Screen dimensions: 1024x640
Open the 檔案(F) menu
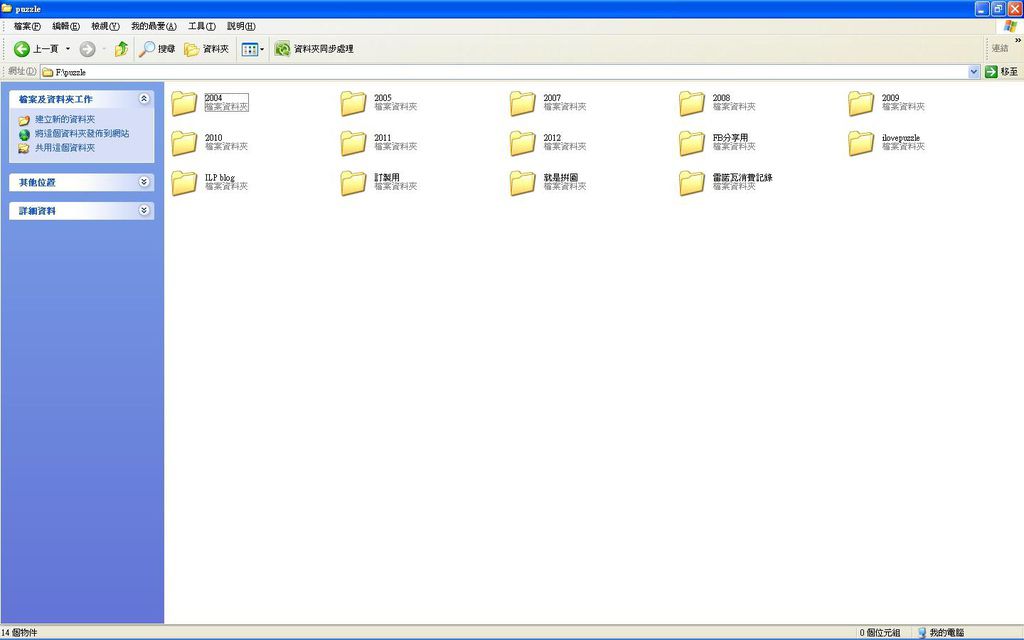click(27, 26)
